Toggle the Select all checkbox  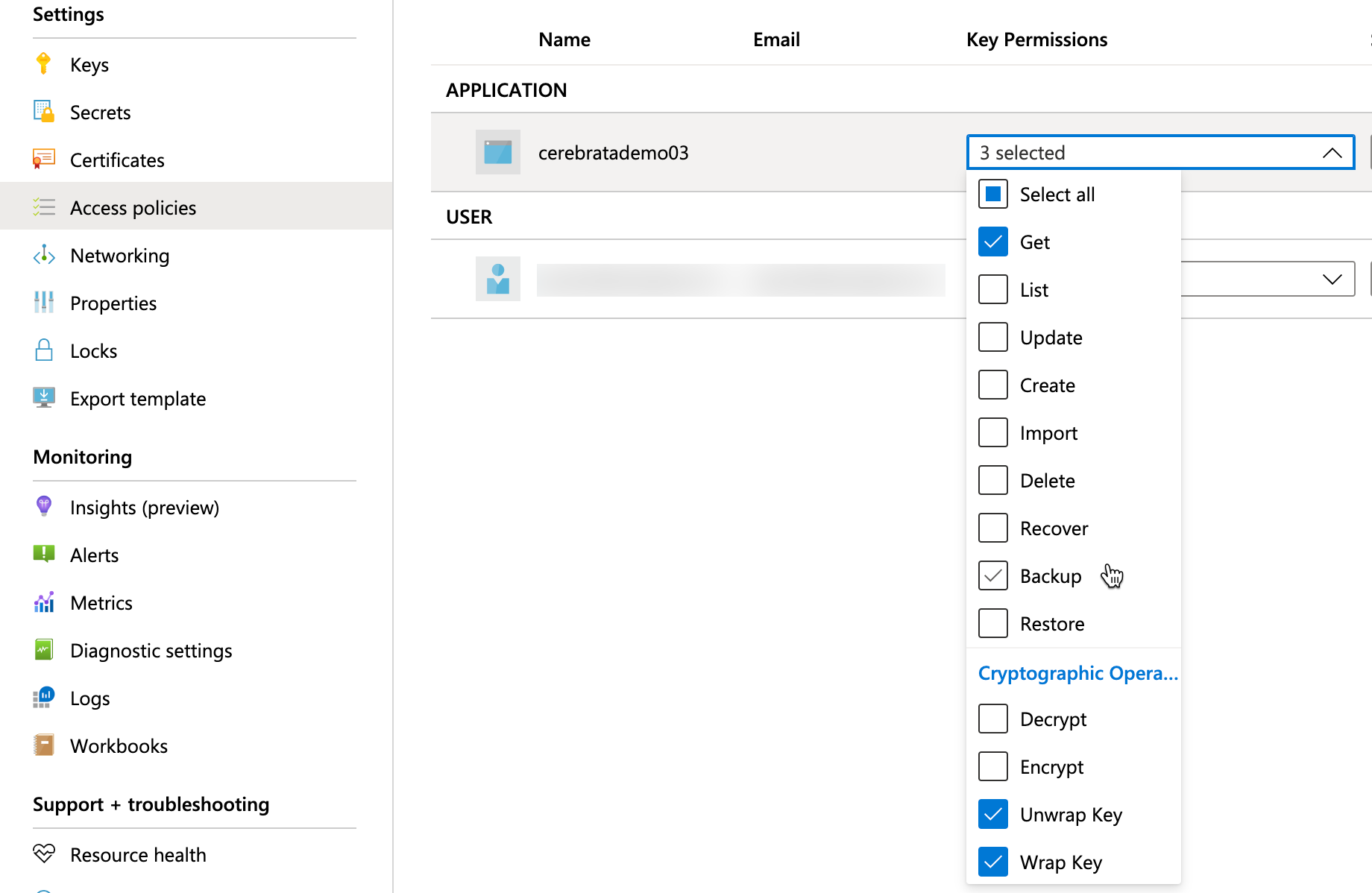993,194
